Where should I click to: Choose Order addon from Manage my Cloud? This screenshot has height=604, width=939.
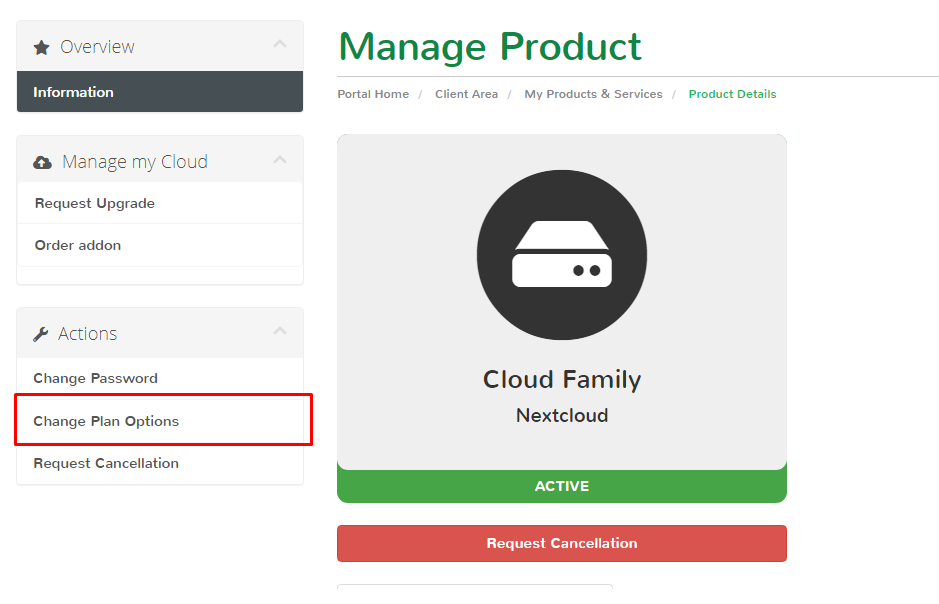[160, 245]
